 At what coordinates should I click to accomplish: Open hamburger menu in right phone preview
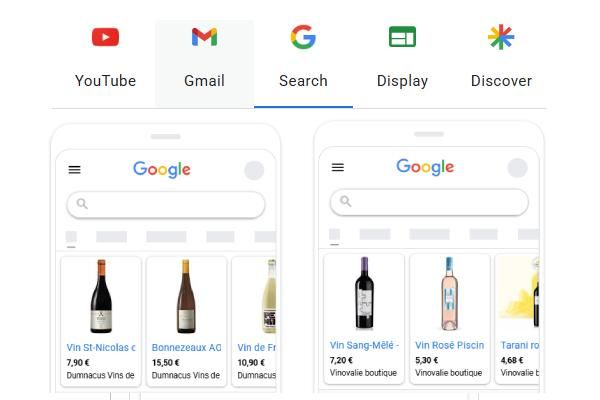click(338, 167)
